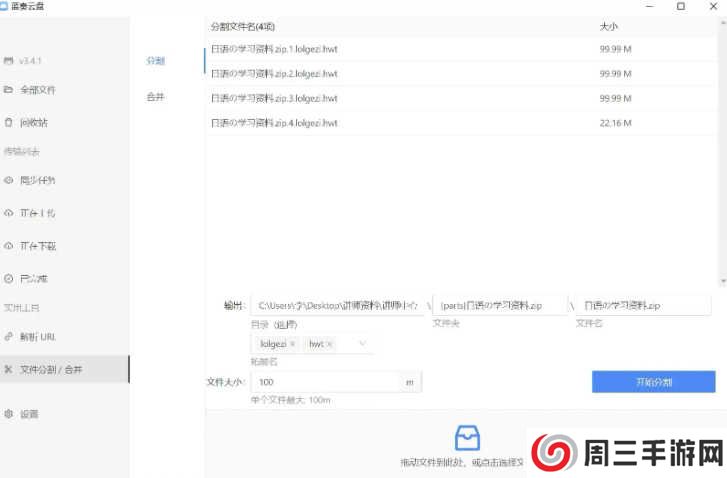Viewport: 727px width, 478px height.
Task: Click the file list vertical scrollbar
Action: [x=722, y=150]
